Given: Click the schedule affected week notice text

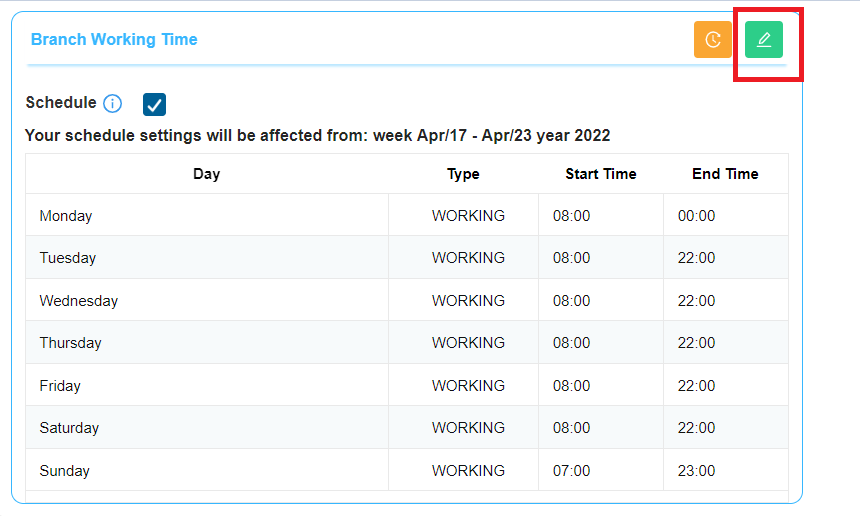Looking at the screenshot, I should coord(318,136).
